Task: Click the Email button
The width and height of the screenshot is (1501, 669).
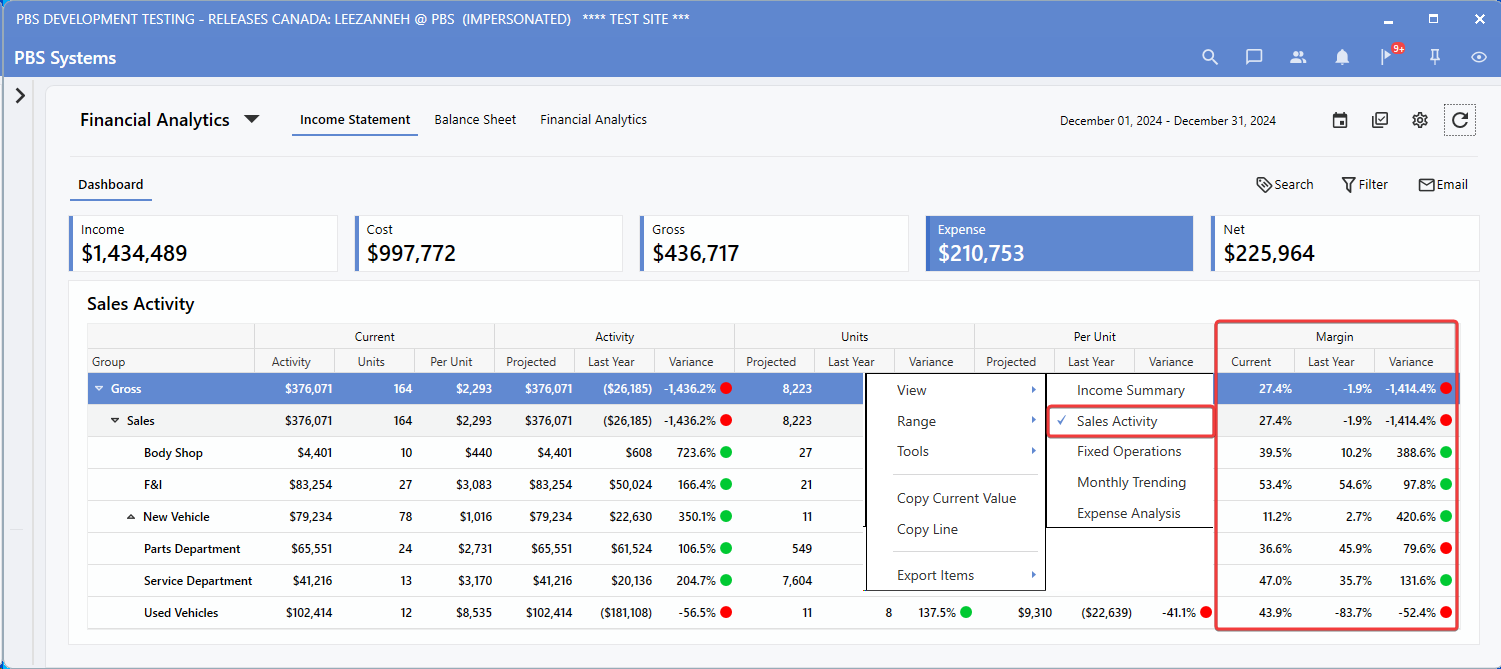Action: click(1443, 184)
